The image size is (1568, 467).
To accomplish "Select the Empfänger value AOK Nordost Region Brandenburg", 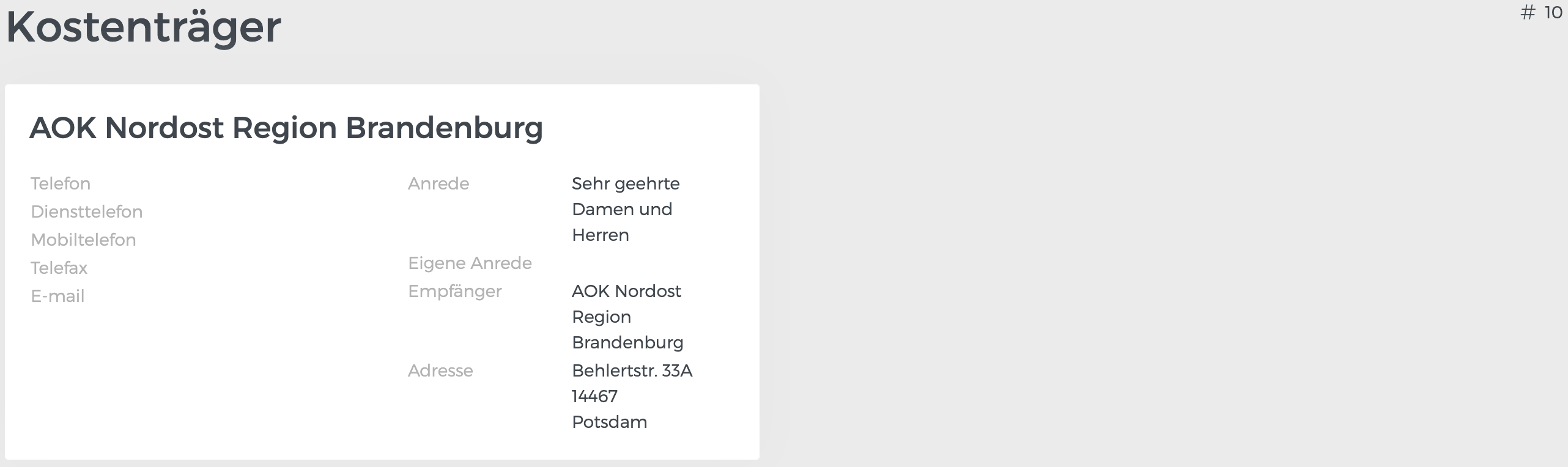I will coord(627,317).
